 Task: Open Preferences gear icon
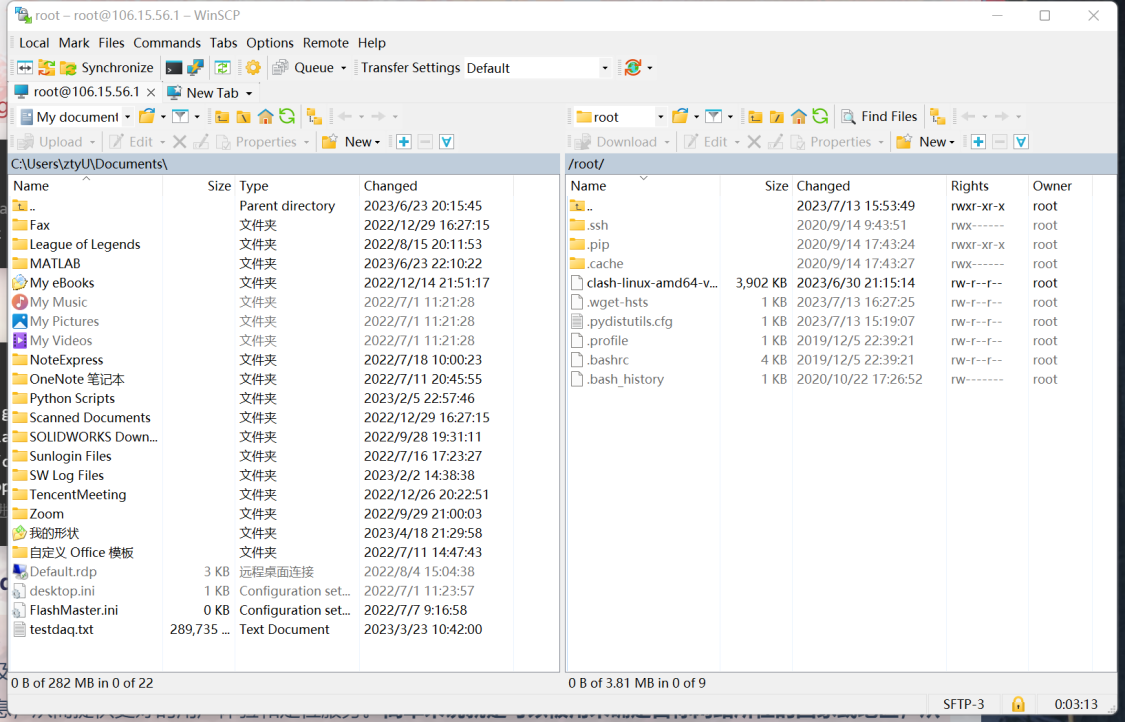click(253, 67)
